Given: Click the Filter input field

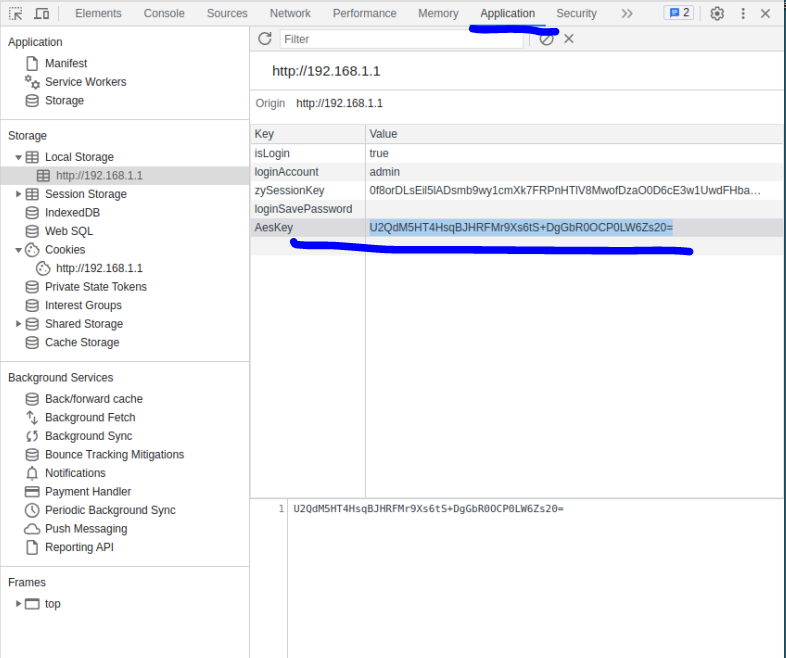Looking at the screenshot, I should pos(401,39).
